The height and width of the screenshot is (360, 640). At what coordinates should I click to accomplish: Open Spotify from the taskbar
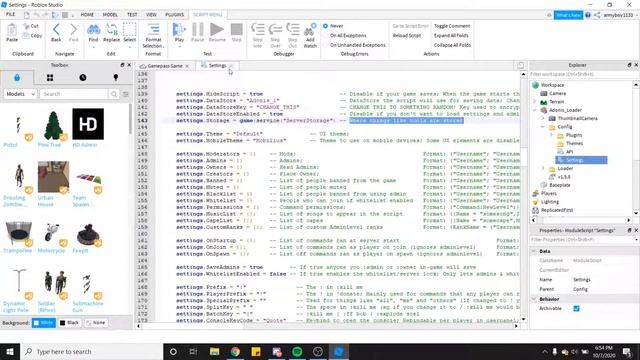click(297, 351)
